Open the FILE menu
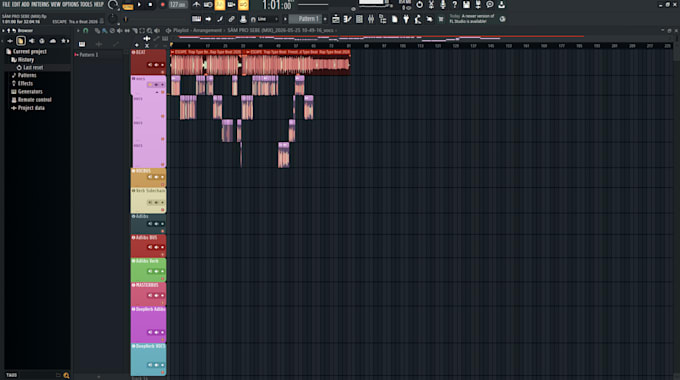Viewport: 680px width, 380px height. [6, 4]
